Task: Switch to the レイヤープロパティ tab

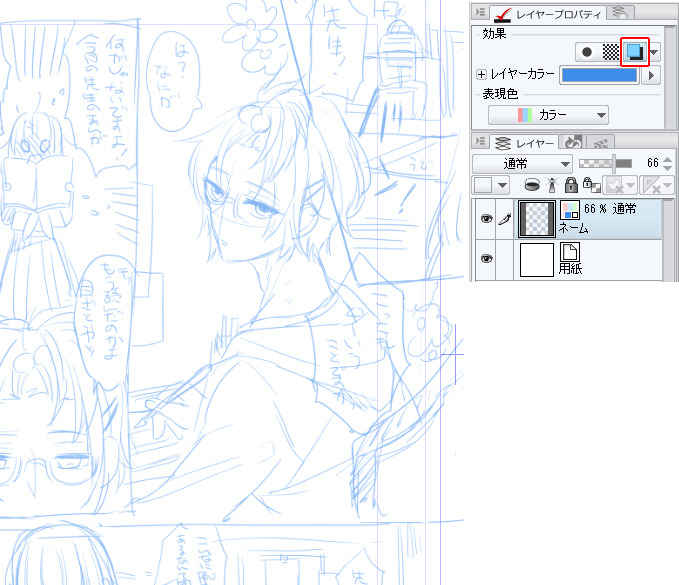Action: click(x=548, y=13)
